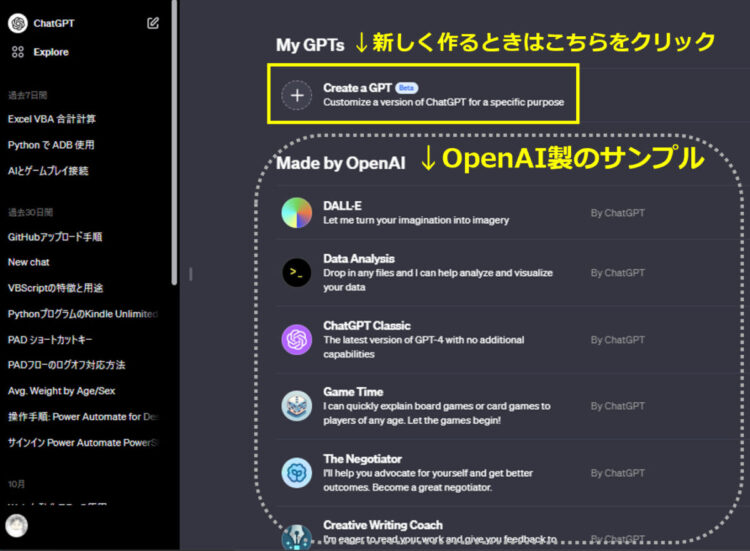Open the 'PADフローのログオフ対応方法' chat
Viewport: 750px width, 551px height.
pyautogui.click(x=66, y=365)
